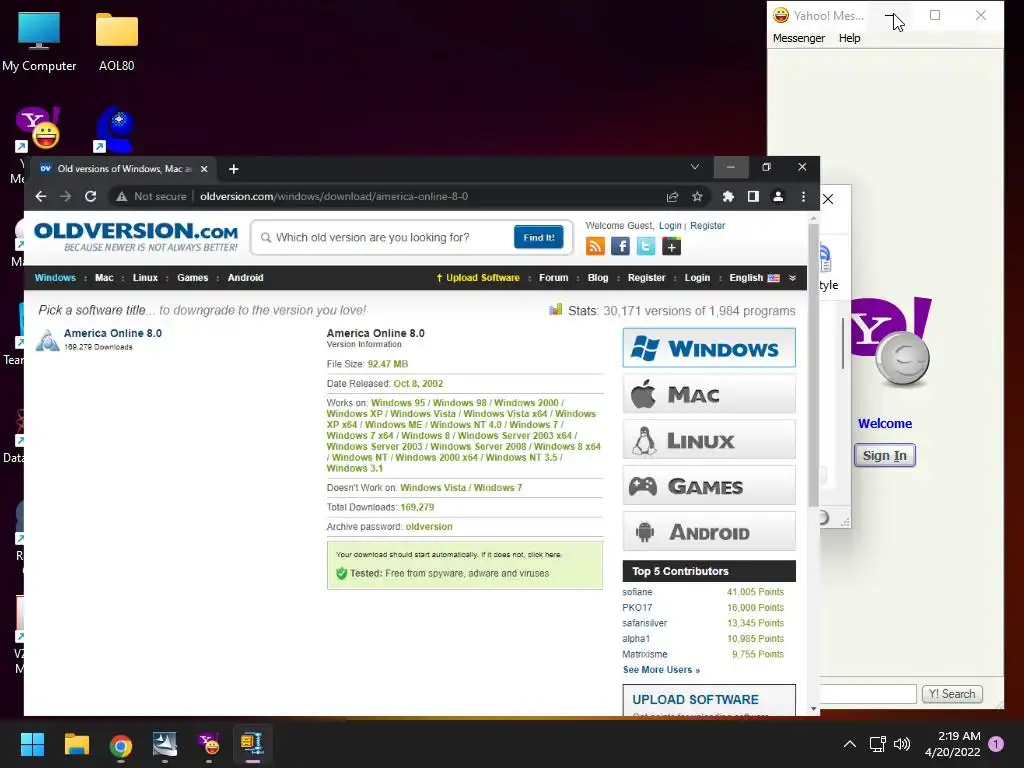Click Upload Software in nav bar
The image size is (1024, 768).
point(477,278)
